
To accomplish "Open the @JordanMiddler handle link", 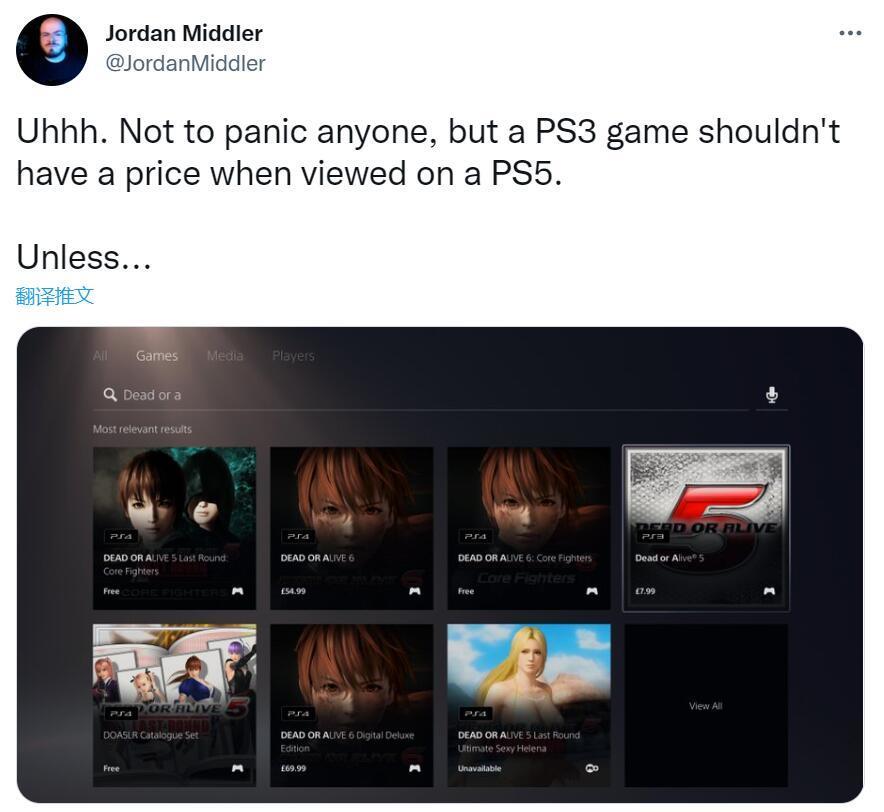I will pyautogui.click(x=185, y=63).
